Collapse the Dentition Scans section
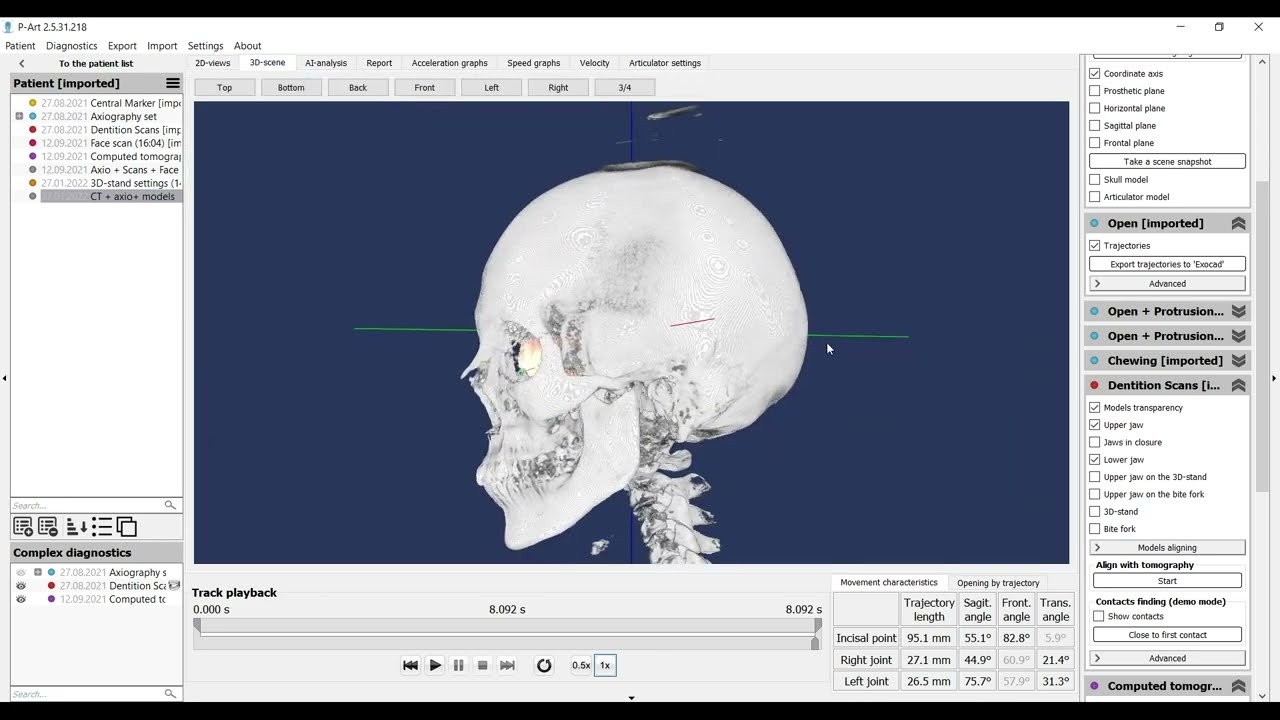Image resolution: width=1280 pixels, height=720 pixels. coord(1238,386)
